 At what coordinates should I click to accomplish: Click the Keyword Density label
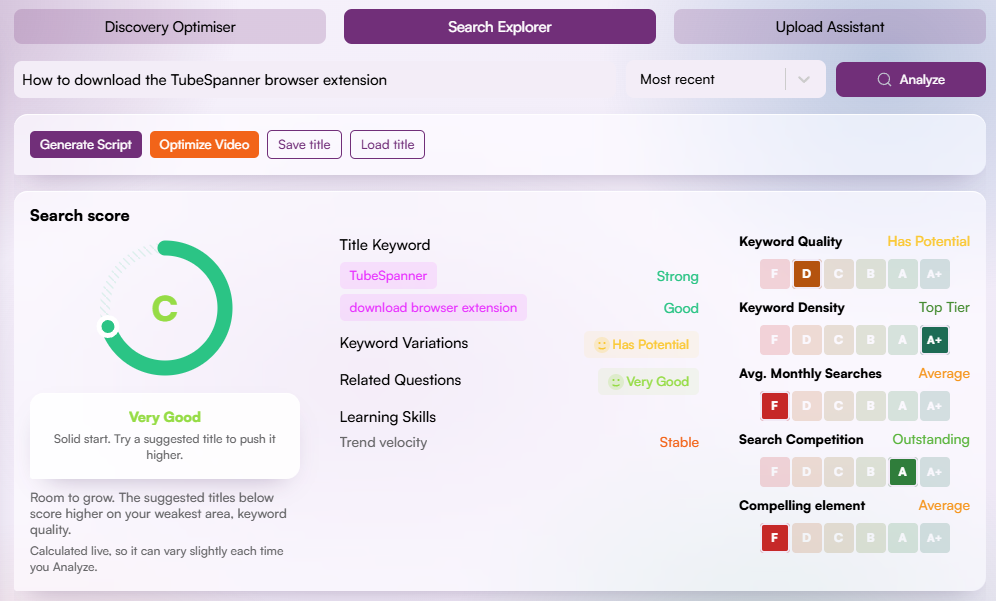pyautogui.click(x=791, y=307)
